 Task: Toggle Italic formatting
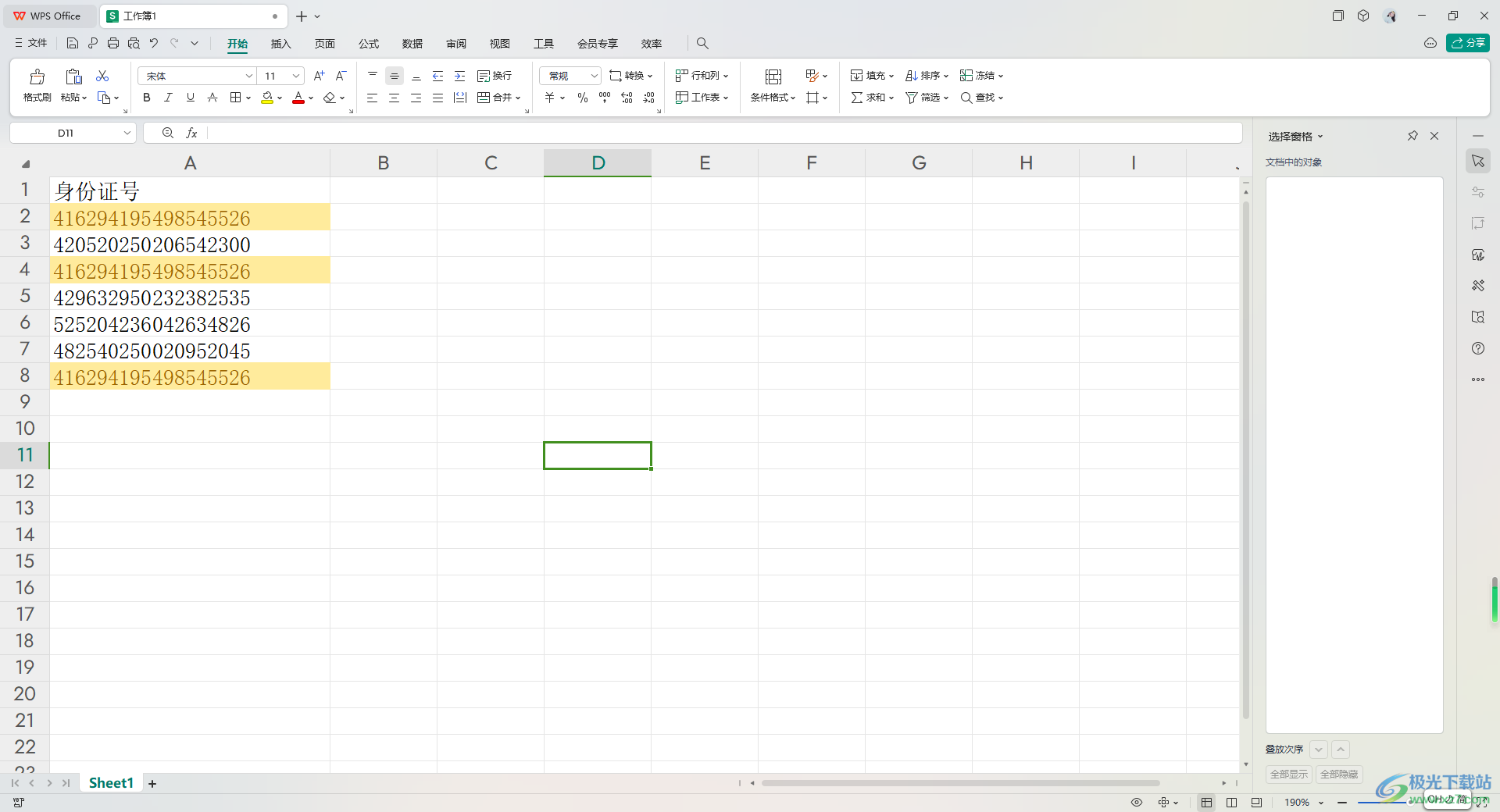click(168, 98)
